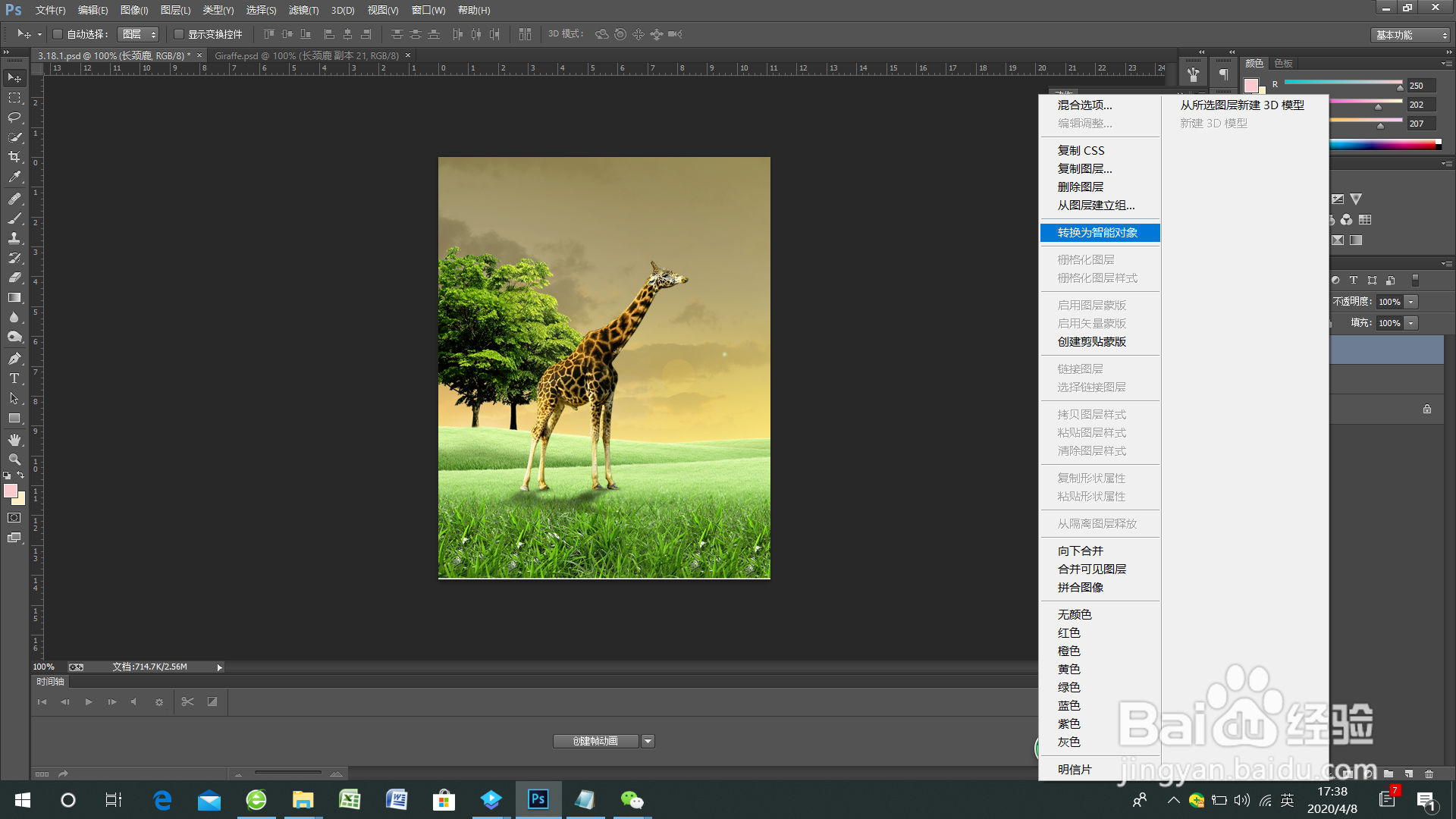Click the foreground color swatch
The height and width of the screenshot is (819, 1456).
[x=10, y=491]
